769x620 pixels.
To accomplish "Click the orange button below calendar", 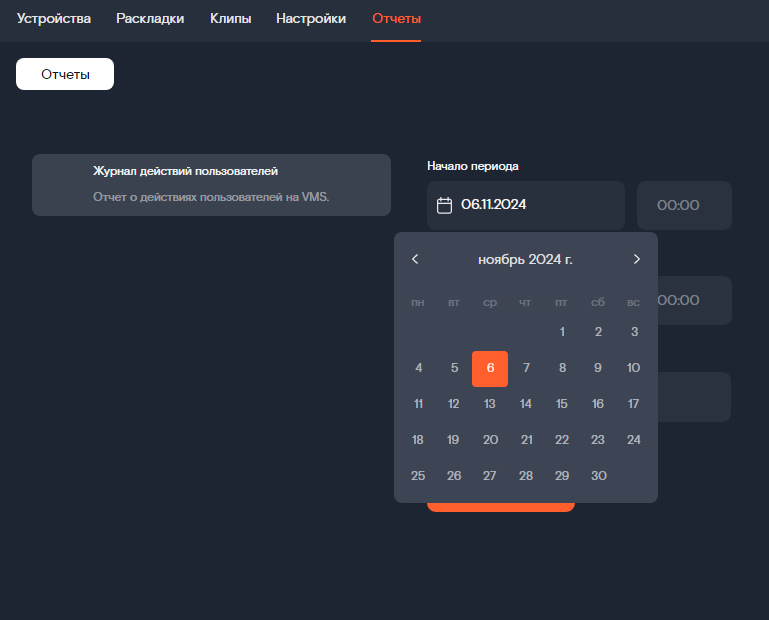I will (x=501, y=507).
